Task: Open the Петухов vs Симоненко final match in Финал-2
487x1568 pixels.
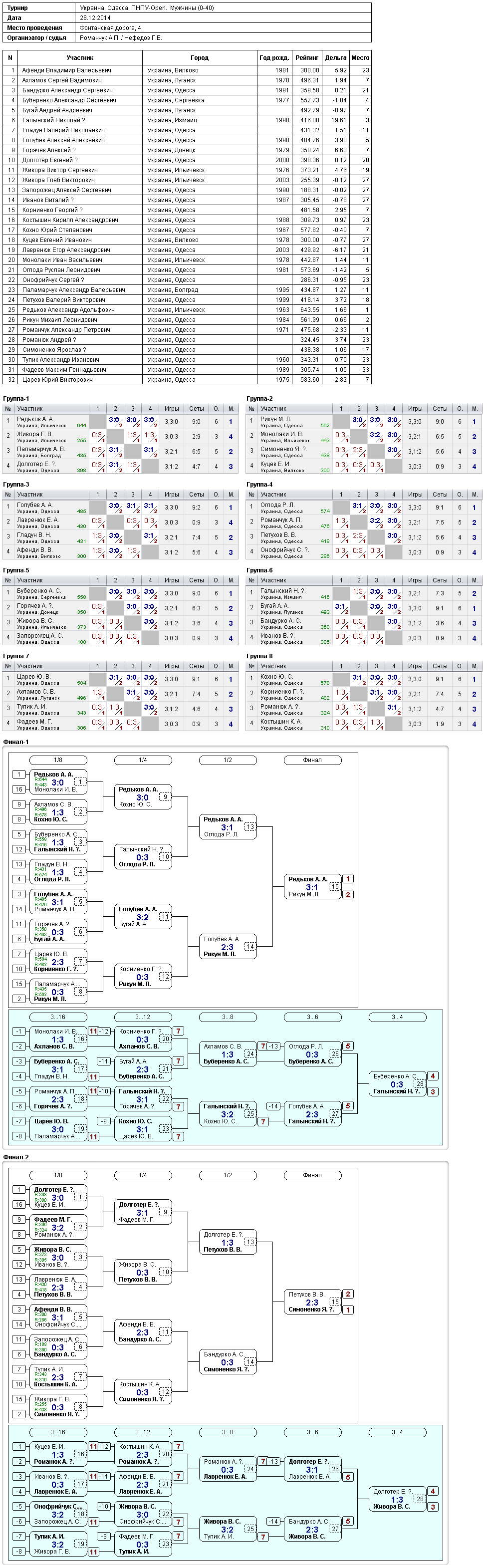Action: [x=313, y=1302]
